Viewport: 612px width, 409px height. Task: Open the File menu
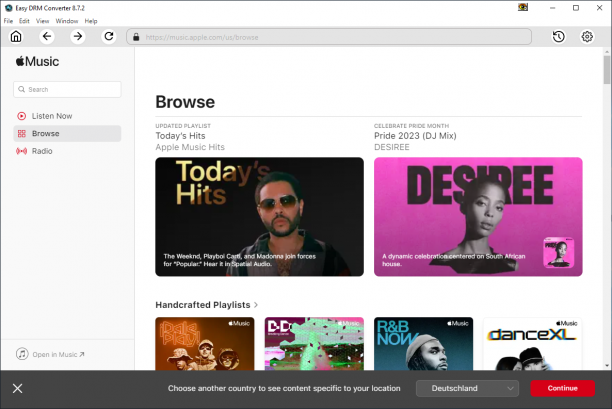coord(8,21)
